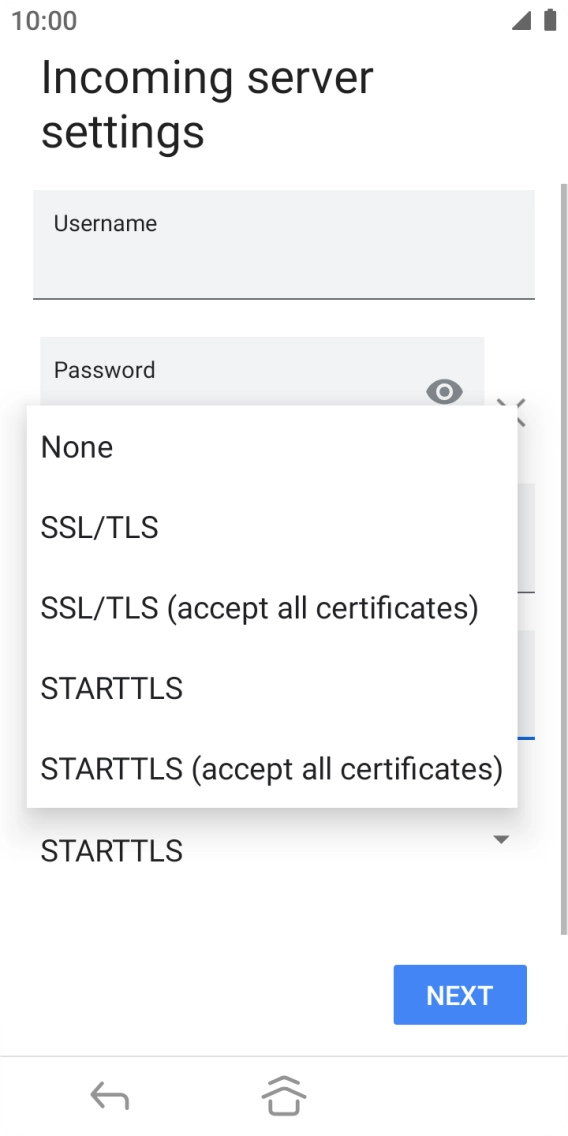The width and height of the screenshot is (568, 1136).
Task: Tap the battery status icon
Action: pyautogui.click(x=550, y=20)
